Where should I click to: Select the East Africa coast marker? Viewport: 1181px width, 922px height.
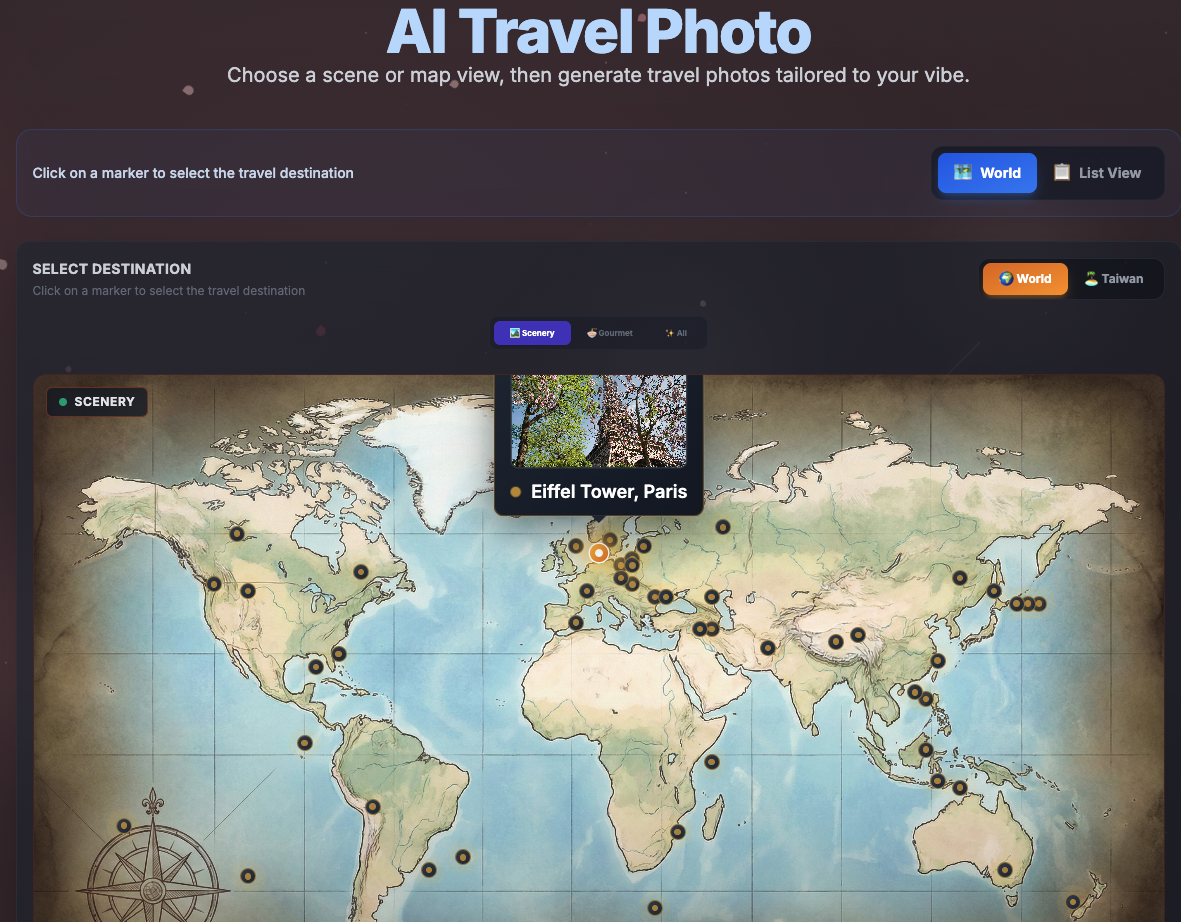click(712, 762)
